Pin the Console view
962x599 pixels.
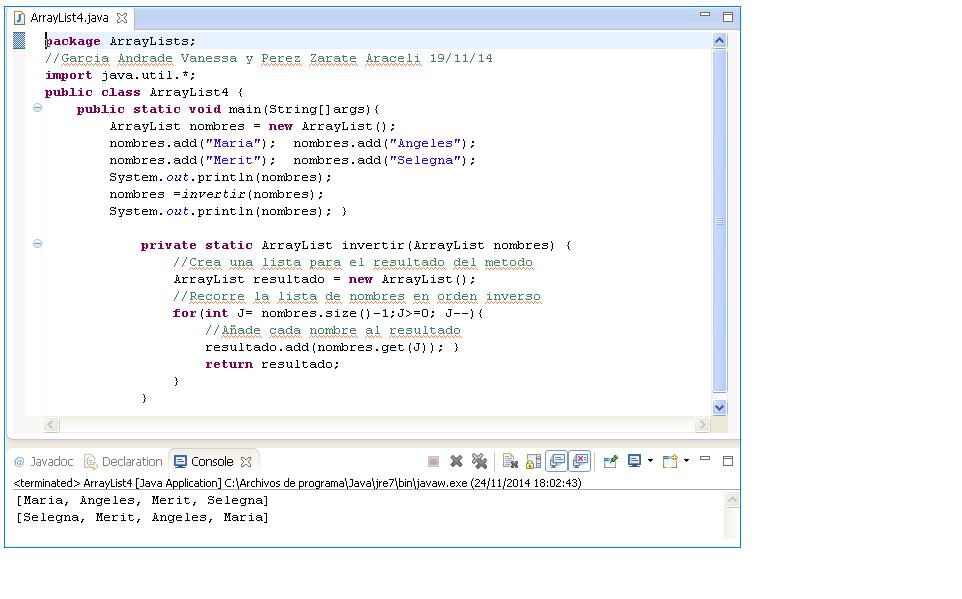610,461
